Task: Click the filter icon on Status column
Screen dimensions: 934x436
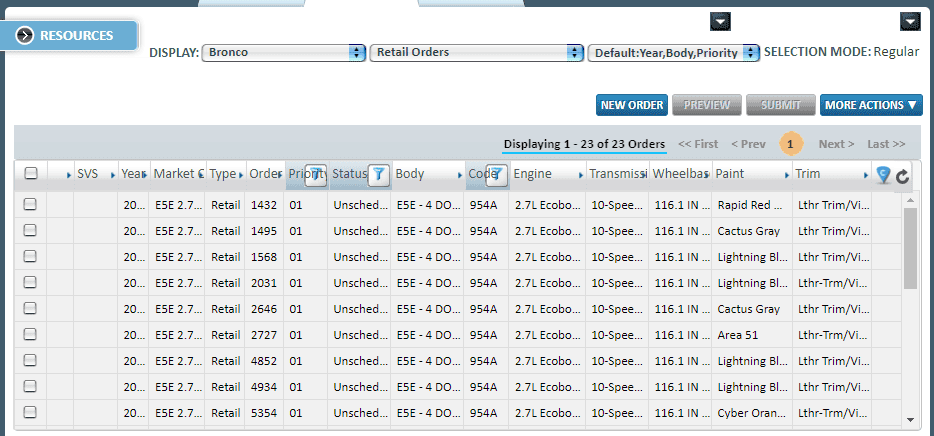Action: 379,175
